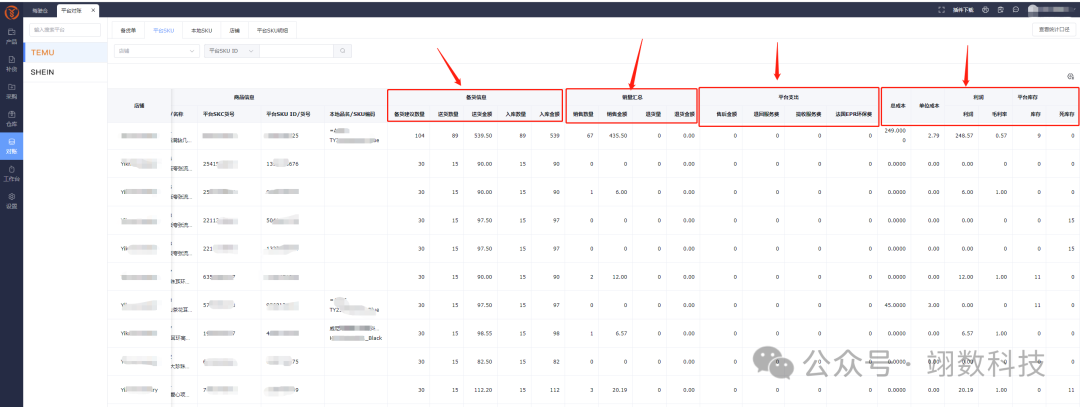Viewport: 1080px width, 407px height.
Task: Toggle fullscreen icon in top bar
Action: (x=942, y=10)
